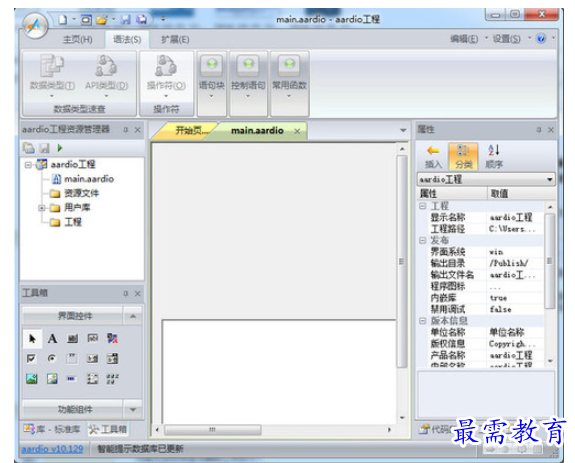Open the 控制语句 dropdown button
The width and height of the screenshot is (575, 463).
coord(248,84)
